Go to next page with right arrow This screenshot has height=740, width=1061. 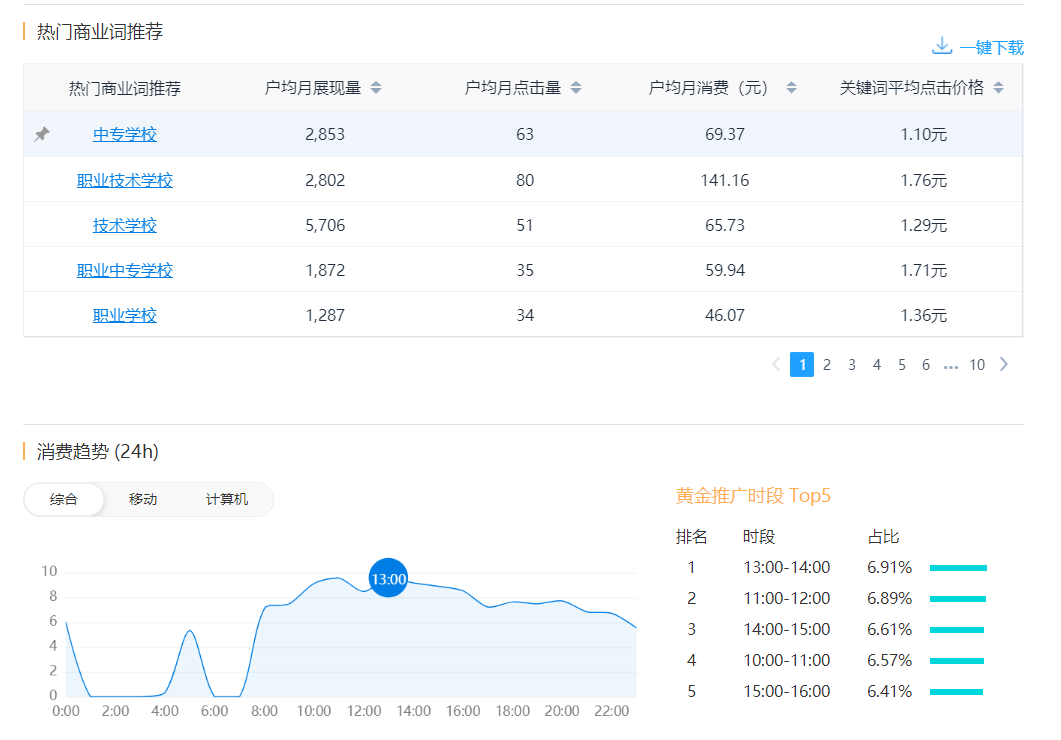(x=1004, y=365)
